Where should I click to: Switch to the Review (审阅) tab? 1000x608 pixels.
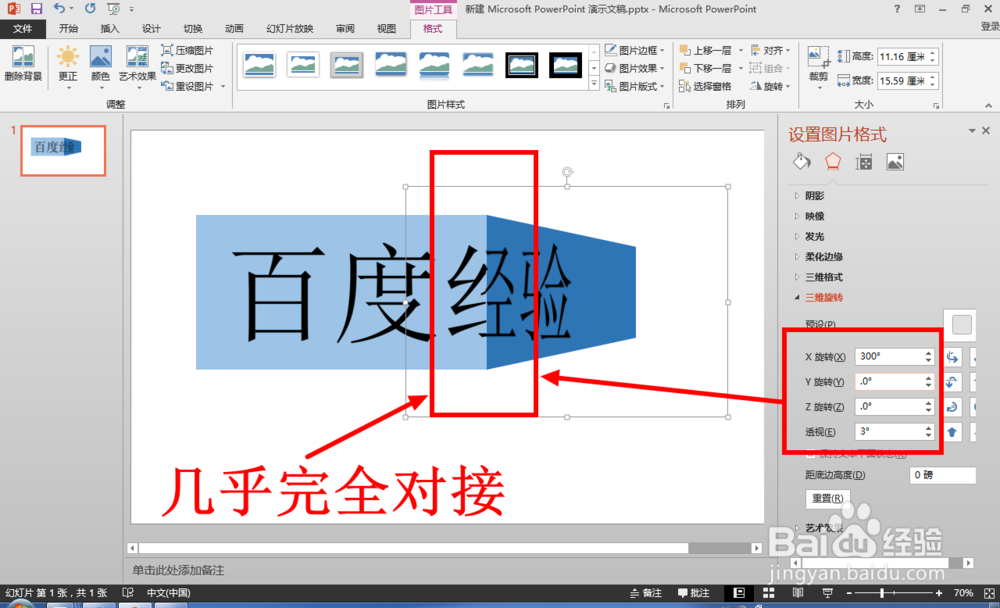click(x=345, y=29)
